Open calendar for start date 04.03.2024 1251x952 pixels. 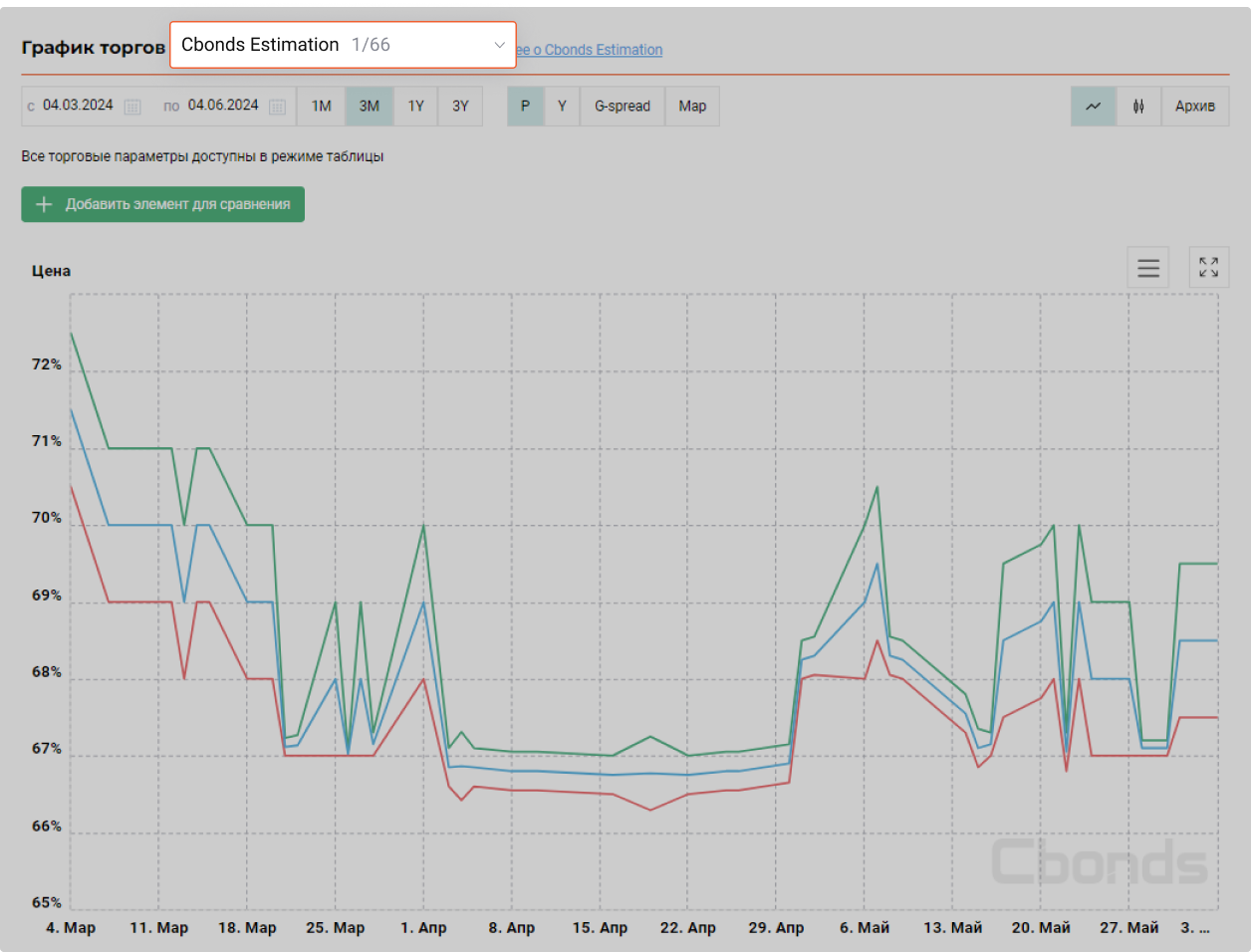pos(132,107)
